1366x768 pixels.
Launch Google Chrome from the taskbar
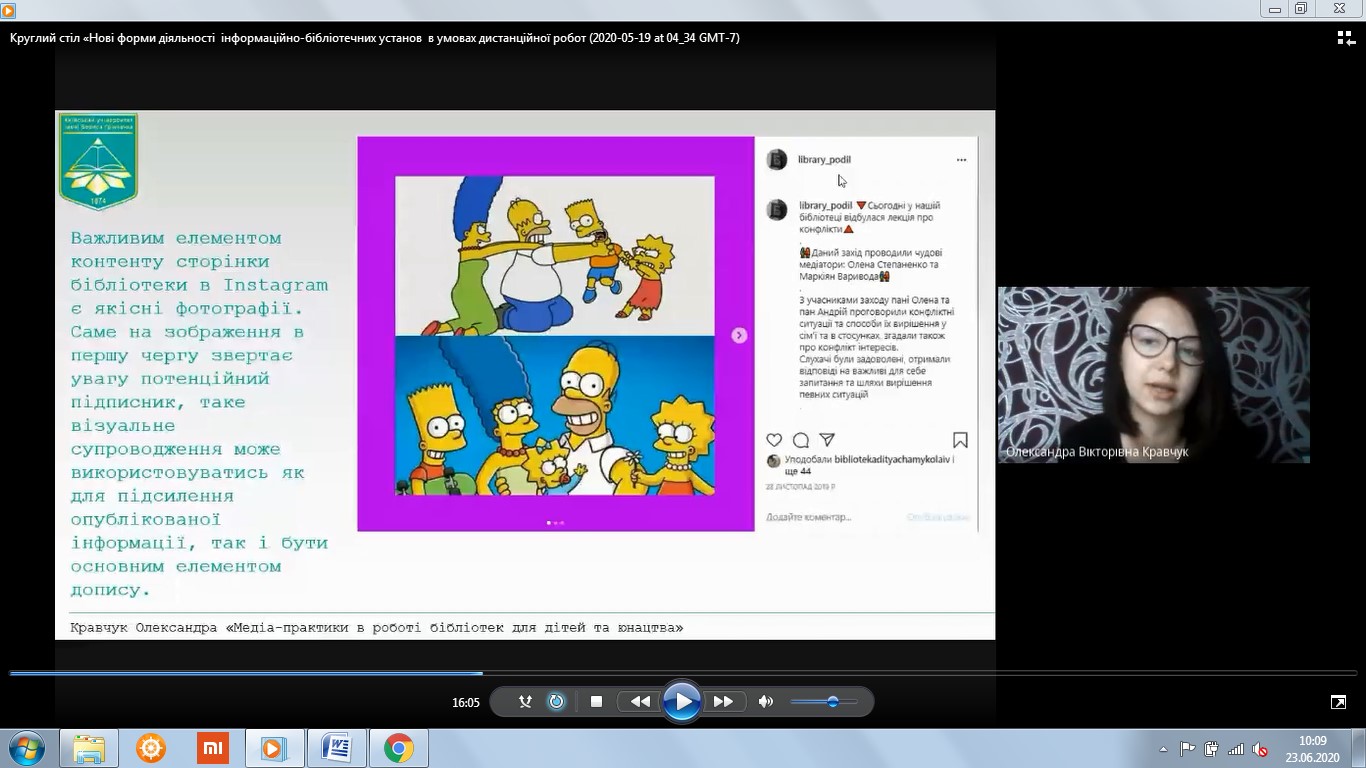pyautogui.click(x=399, y=748)
